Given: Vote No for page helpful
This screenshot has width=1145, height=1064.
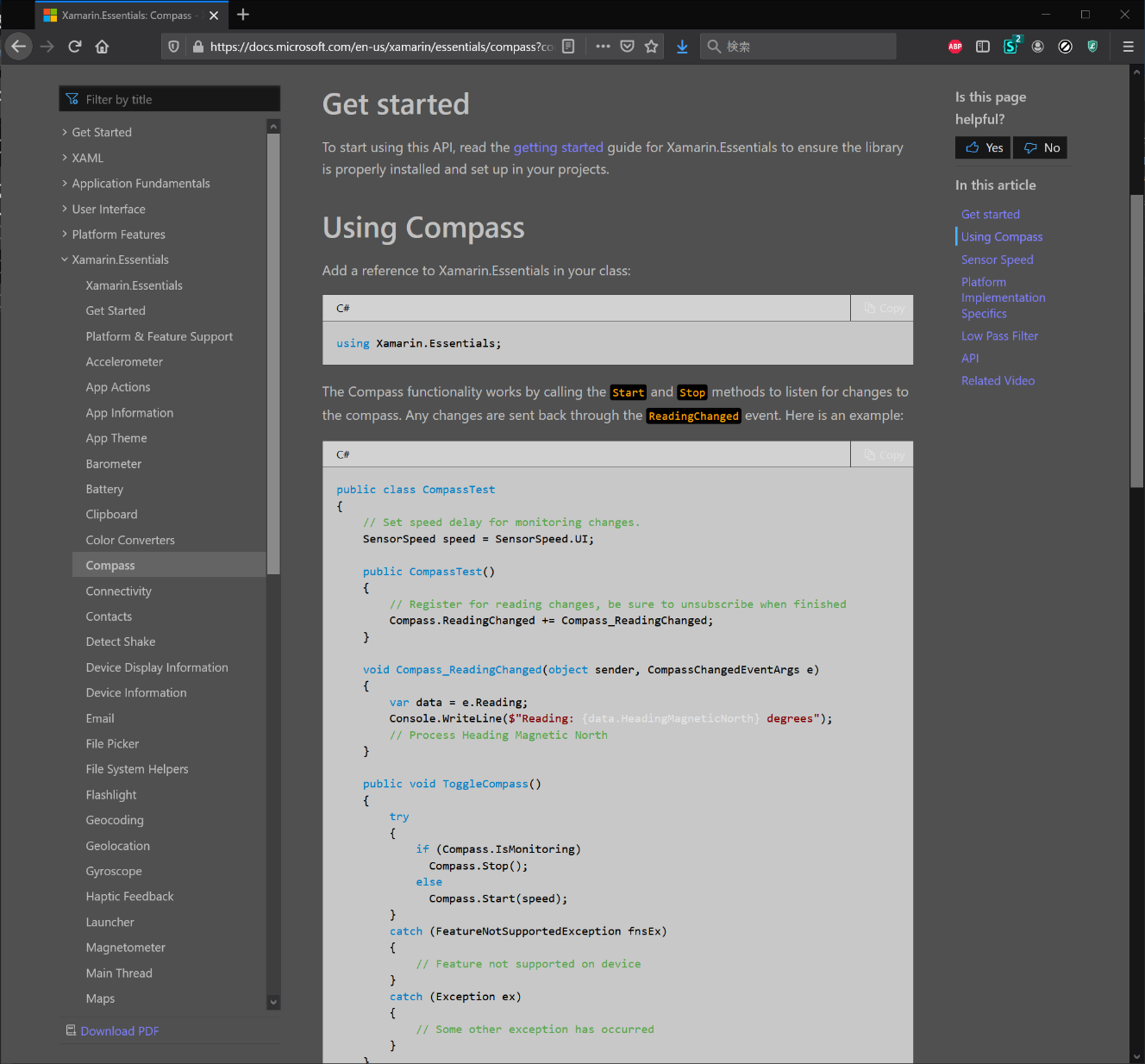Looking at the screenshot, I should (1041, 147).
